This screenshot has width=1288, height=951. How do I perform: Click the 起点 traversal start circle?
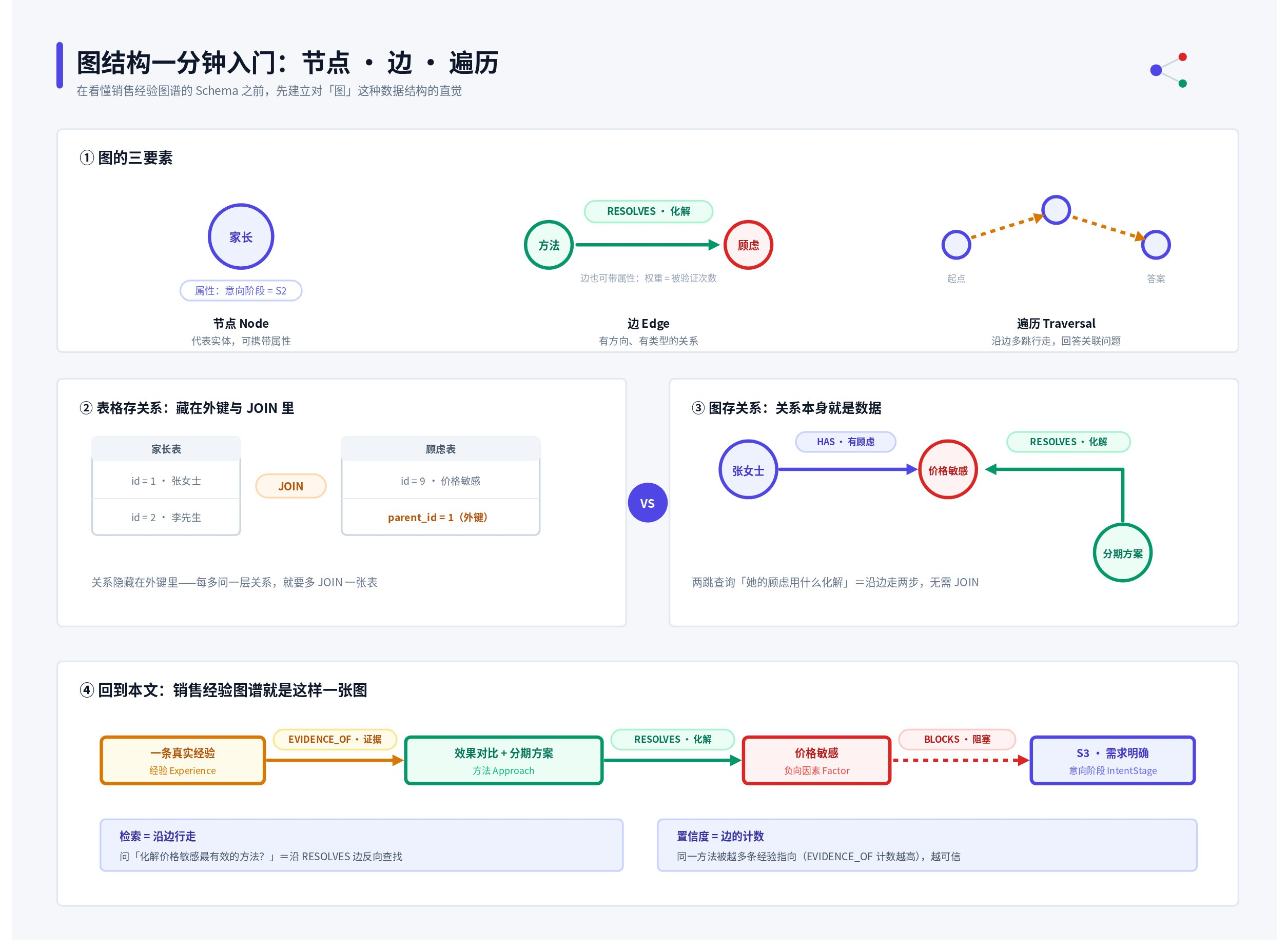tap(956, 245)
